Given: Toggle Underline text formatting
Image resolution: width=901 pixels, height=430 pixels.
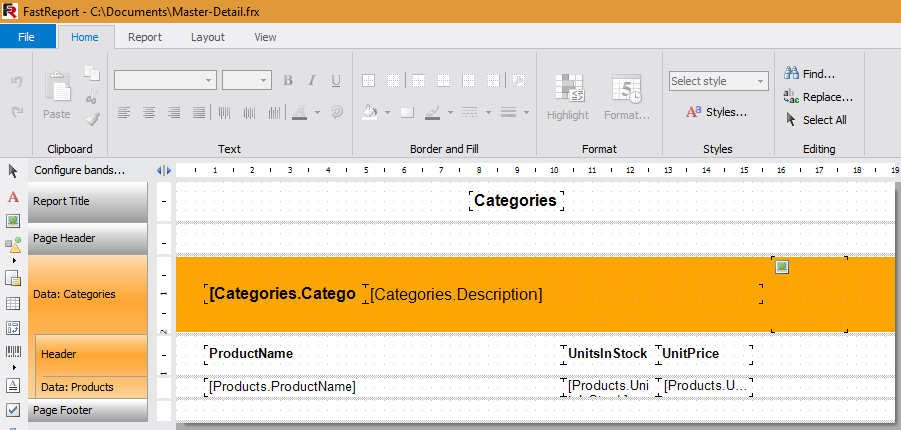Looking at the screenshot, I should (x=336, y=81).
